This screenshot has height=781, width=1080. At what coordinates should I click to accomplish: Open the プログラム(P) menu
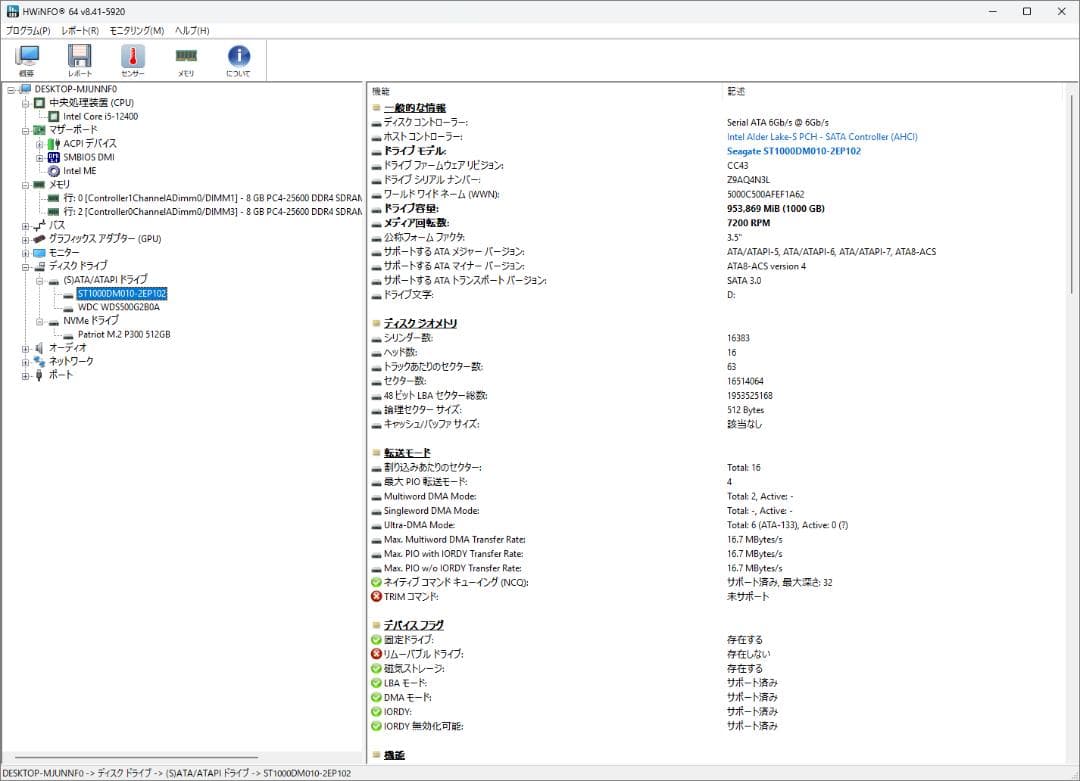pos(28,31)
